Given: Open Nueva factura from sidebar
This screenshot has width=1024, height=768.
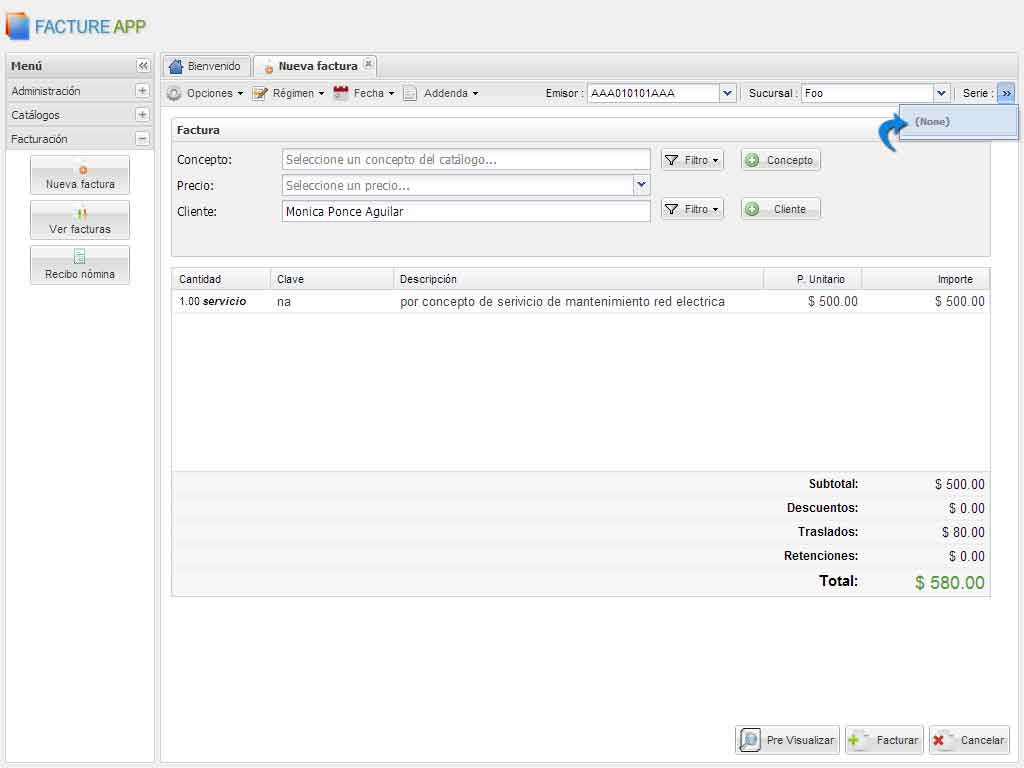Looking at the screenshot, I should click(80, 175).
